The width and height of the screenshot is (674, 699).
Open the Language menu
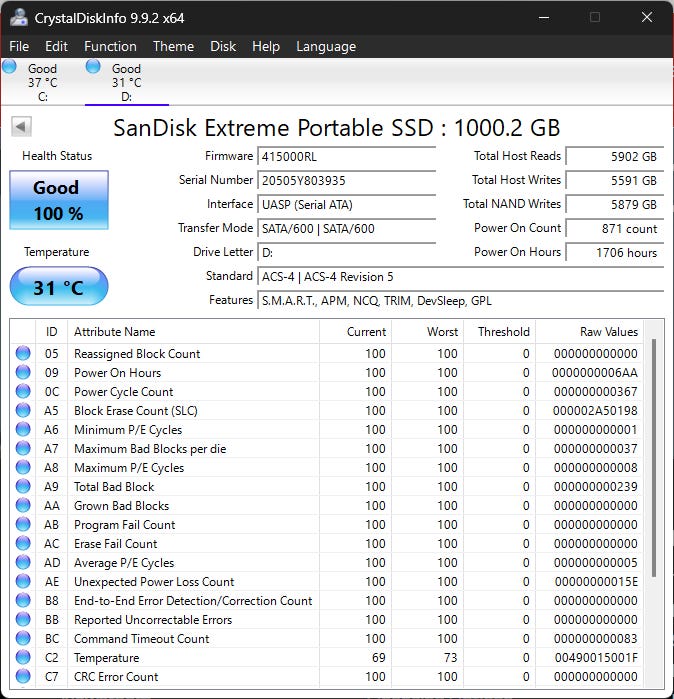(326, 46)
